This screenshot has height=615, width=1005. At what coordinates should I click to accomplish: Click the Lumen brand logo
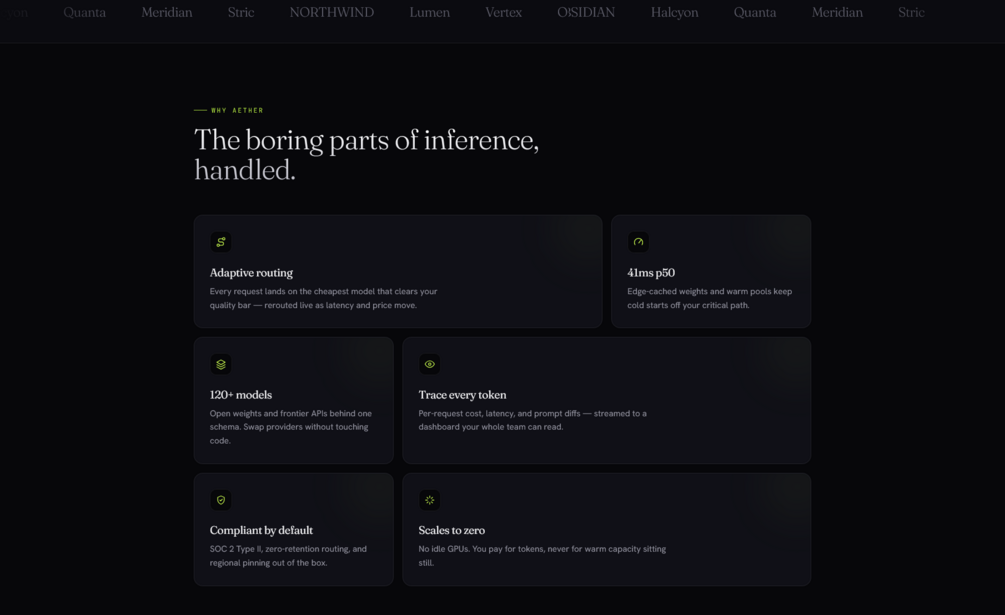pos(429,12)
